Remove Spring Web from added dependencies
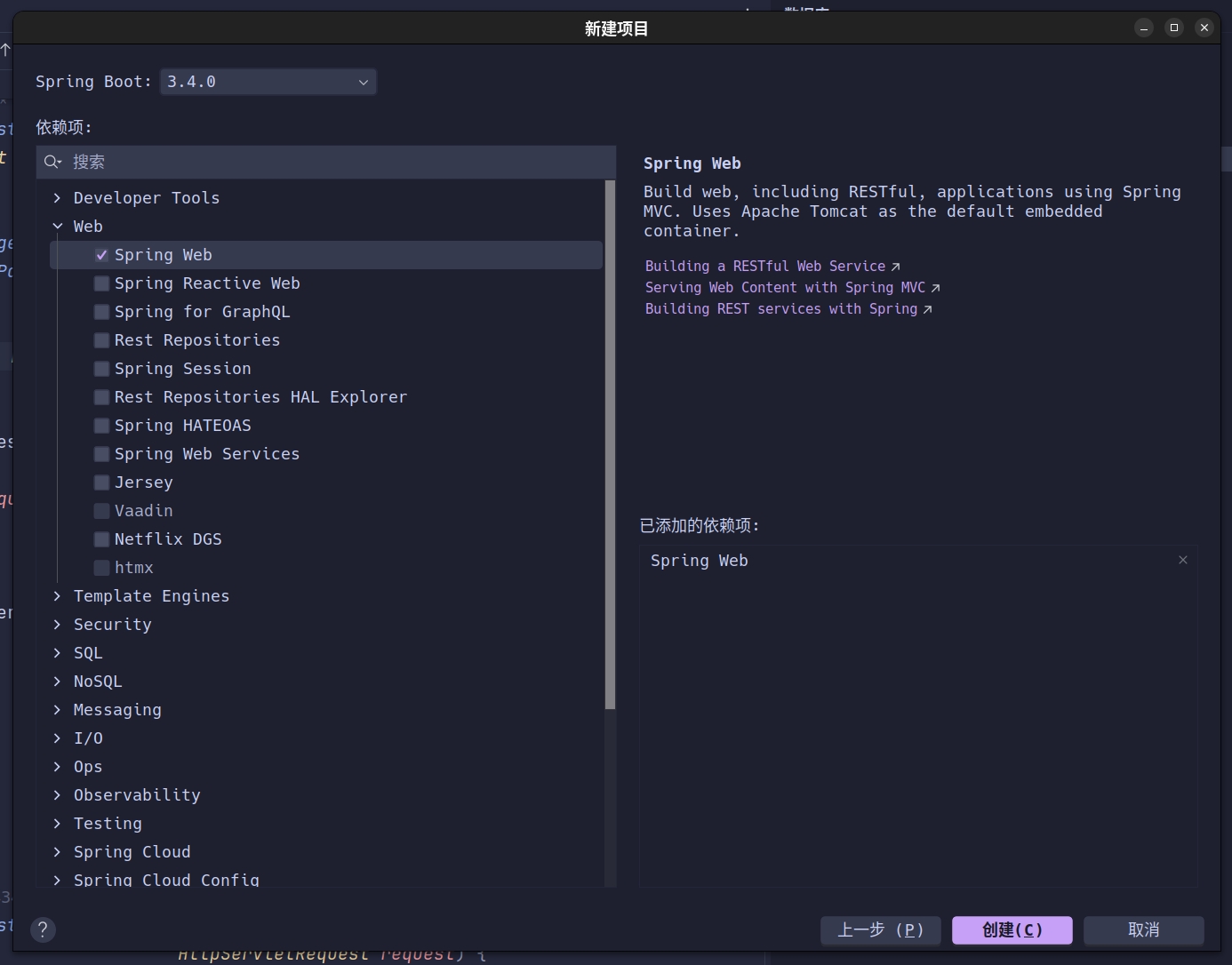1232x965 pixels. 1182,560
